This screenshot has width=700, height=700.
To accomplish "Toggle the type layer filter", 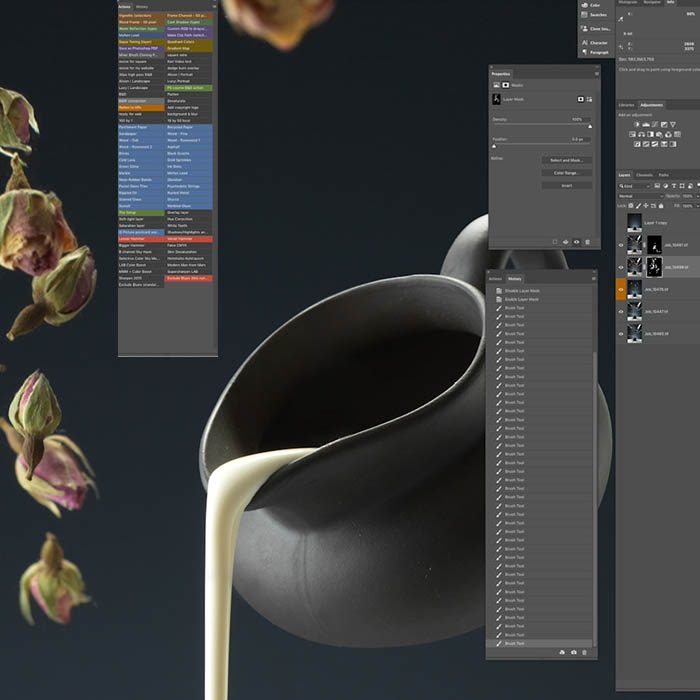I will 674,186.
